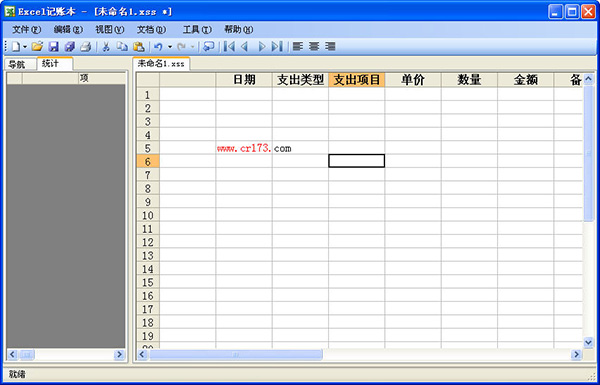
Task: Open the 视图(V) menu
Action: 110,29
